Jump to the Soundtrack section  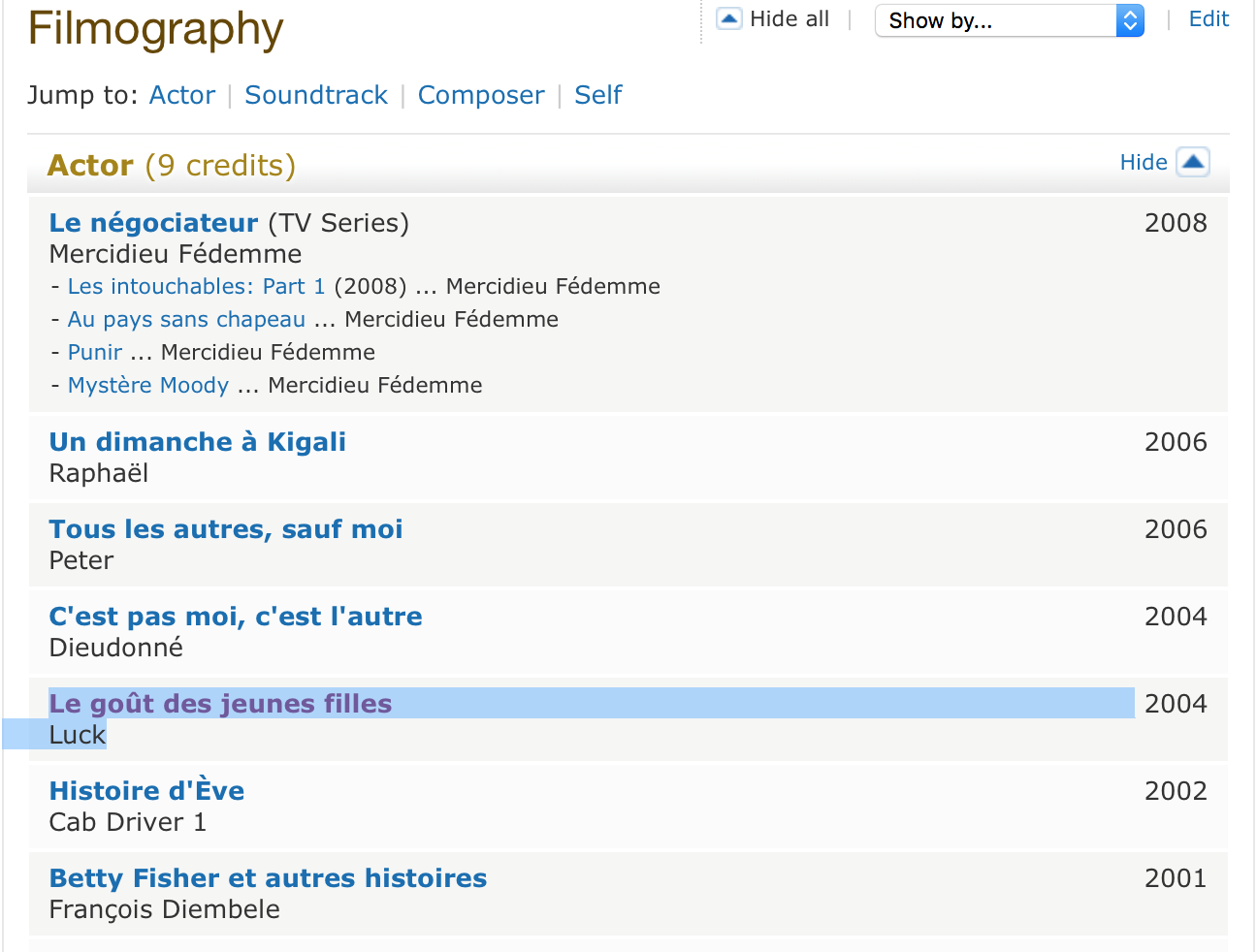click(x=316, y=95)
